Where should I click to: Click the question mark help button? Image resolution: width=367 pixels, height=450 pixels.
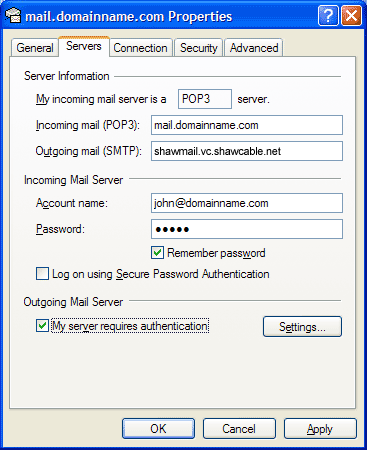(x=328, y=16)
